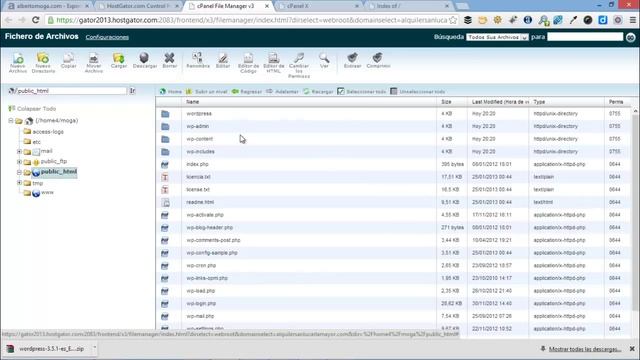Select access-logs in the folder tree
640x360 pixels.
coord(48,132)
